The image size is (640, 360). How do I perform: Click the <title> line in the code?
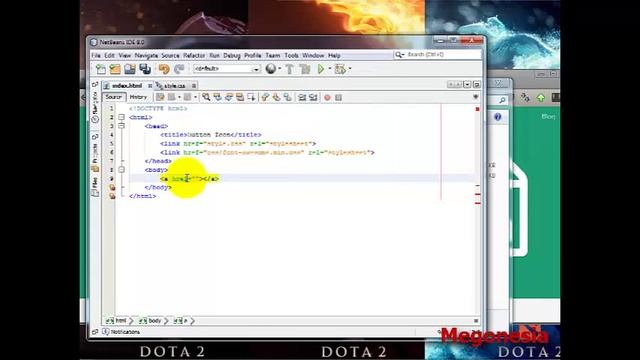(211, 135)
